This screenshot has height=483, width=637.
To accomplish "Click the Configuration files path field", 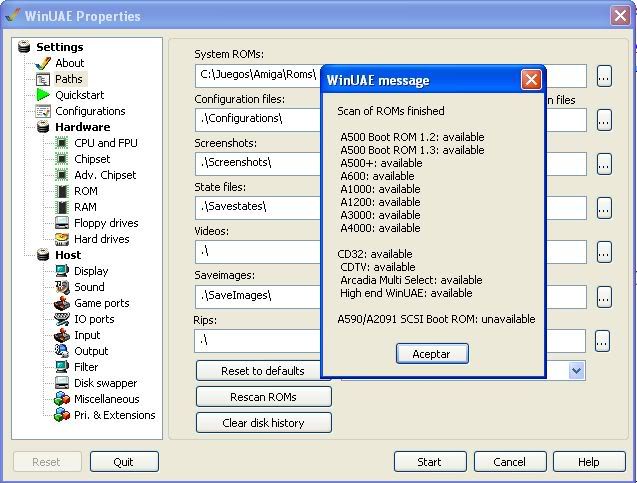I will click(x=258, y=120).
